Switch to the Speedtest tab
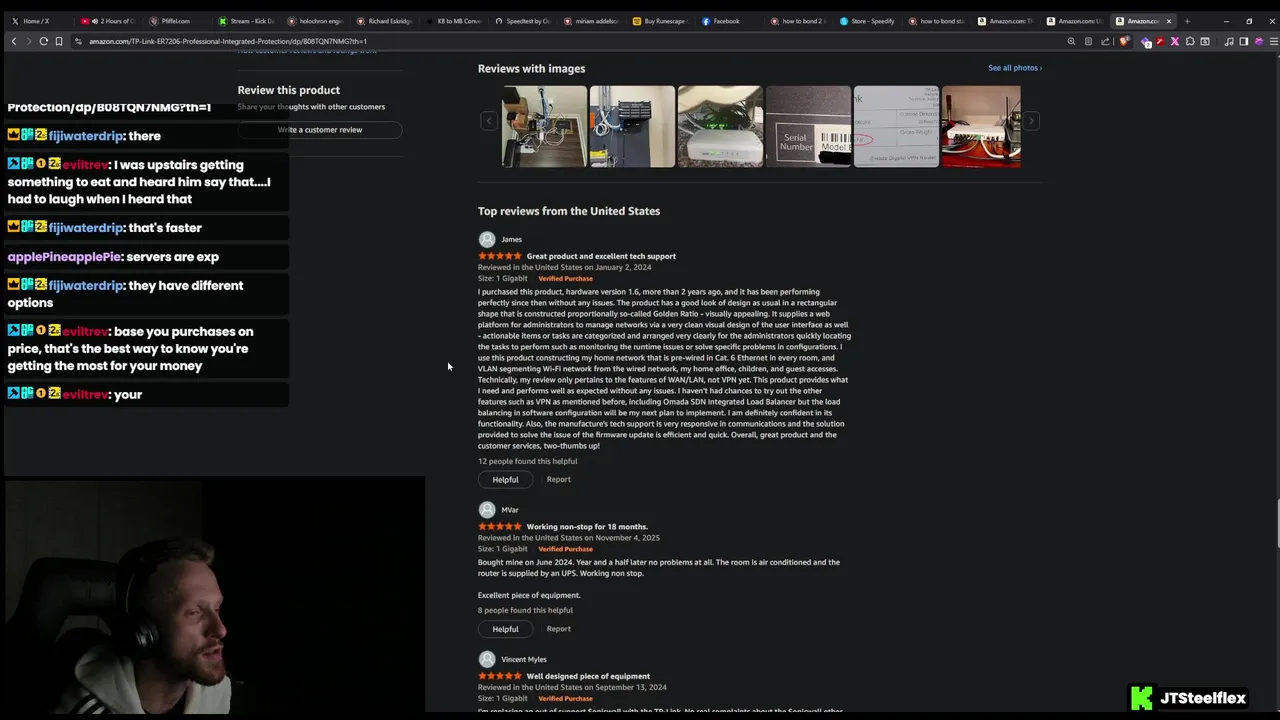1280x720 pixels. 522,21
